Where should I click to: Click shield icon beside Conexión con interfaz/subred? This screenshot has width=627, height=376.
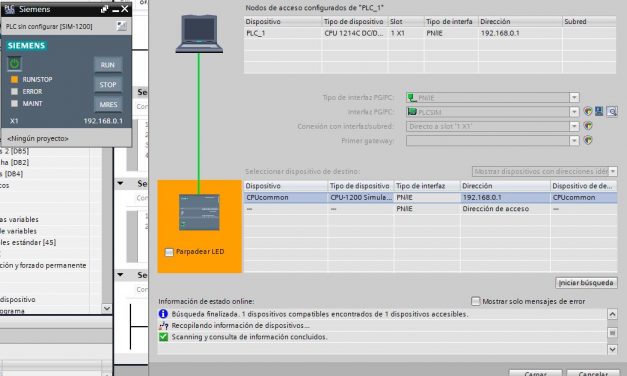click(588, 126)
